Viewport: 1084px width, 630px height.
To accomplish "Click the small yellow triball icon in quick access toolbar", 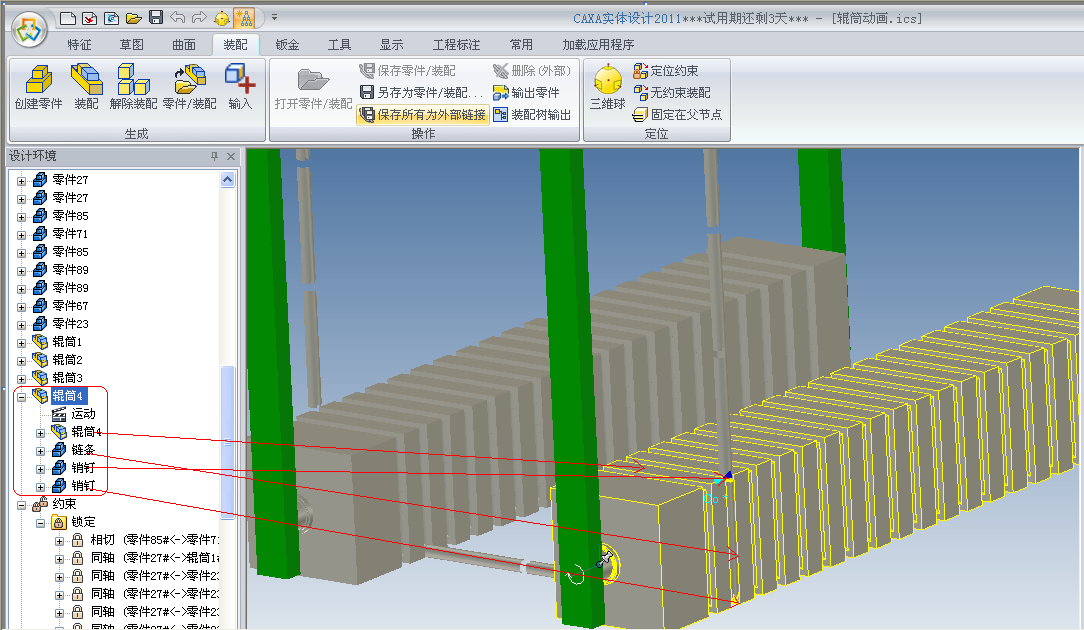I will 222,18.
